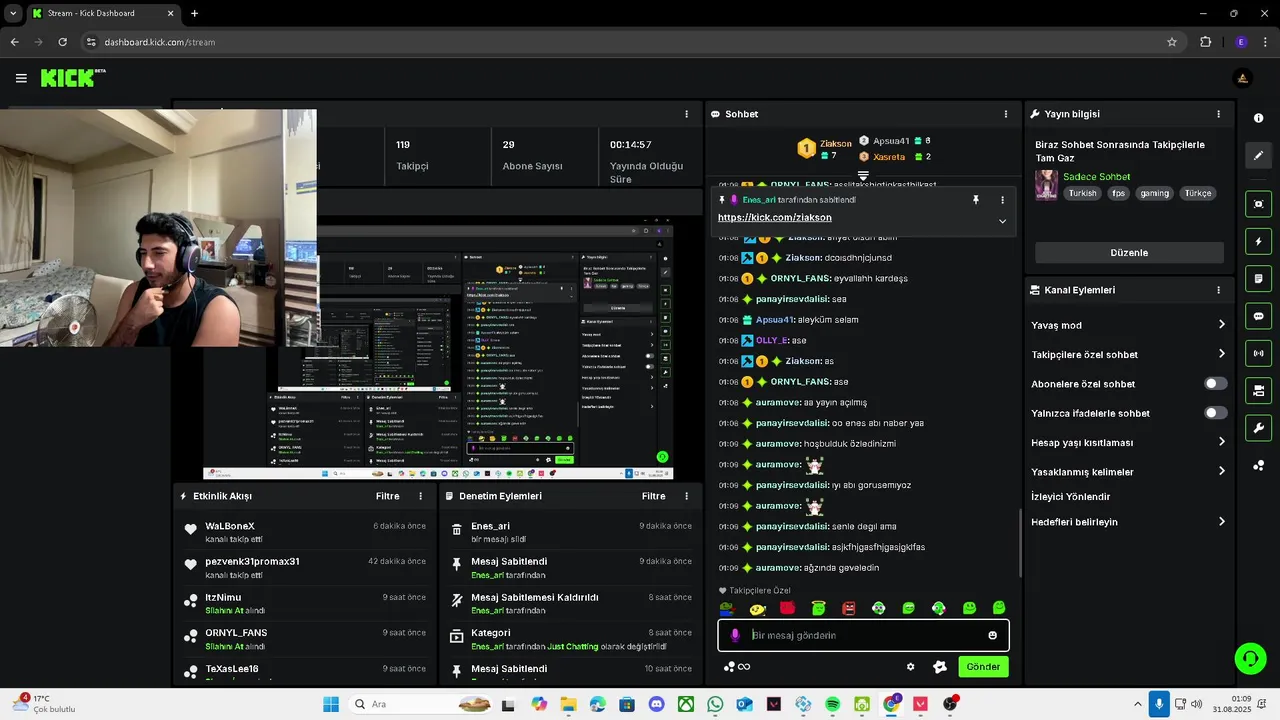Click the chat scrollbar

click(1020, 542)
